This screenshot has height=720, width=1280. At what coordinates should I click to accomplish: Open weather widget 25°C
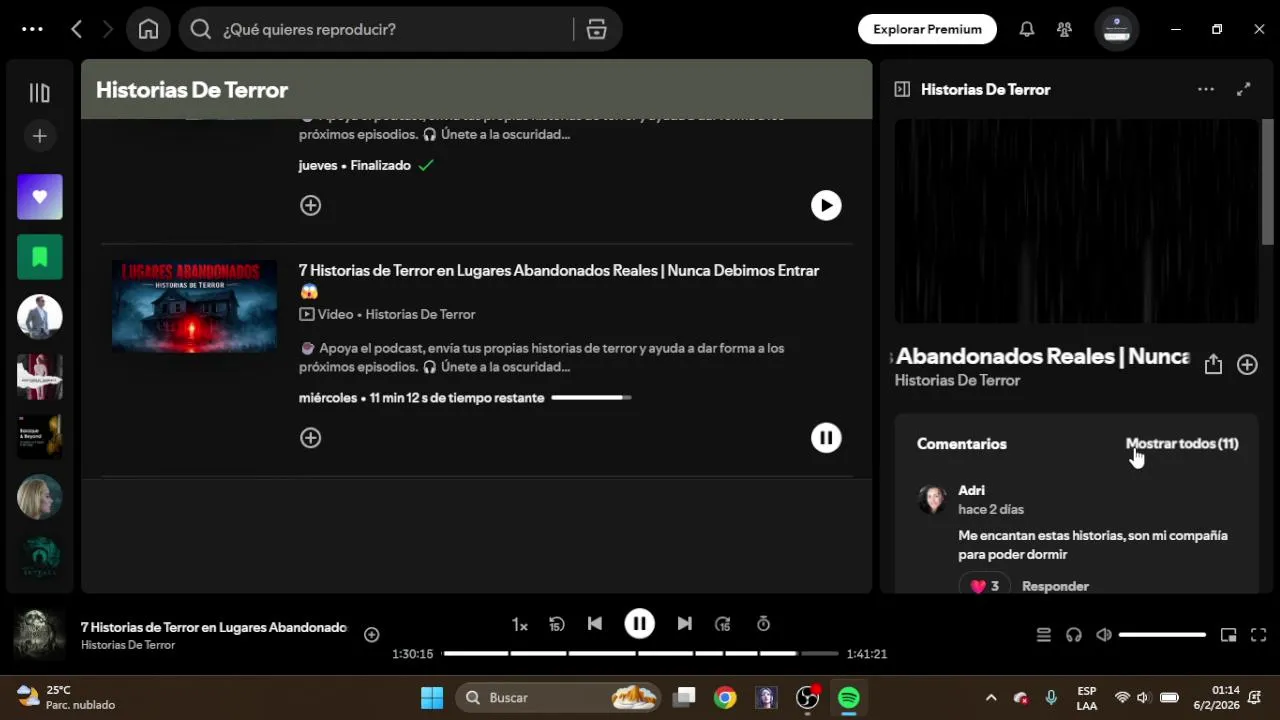point(66,697)
